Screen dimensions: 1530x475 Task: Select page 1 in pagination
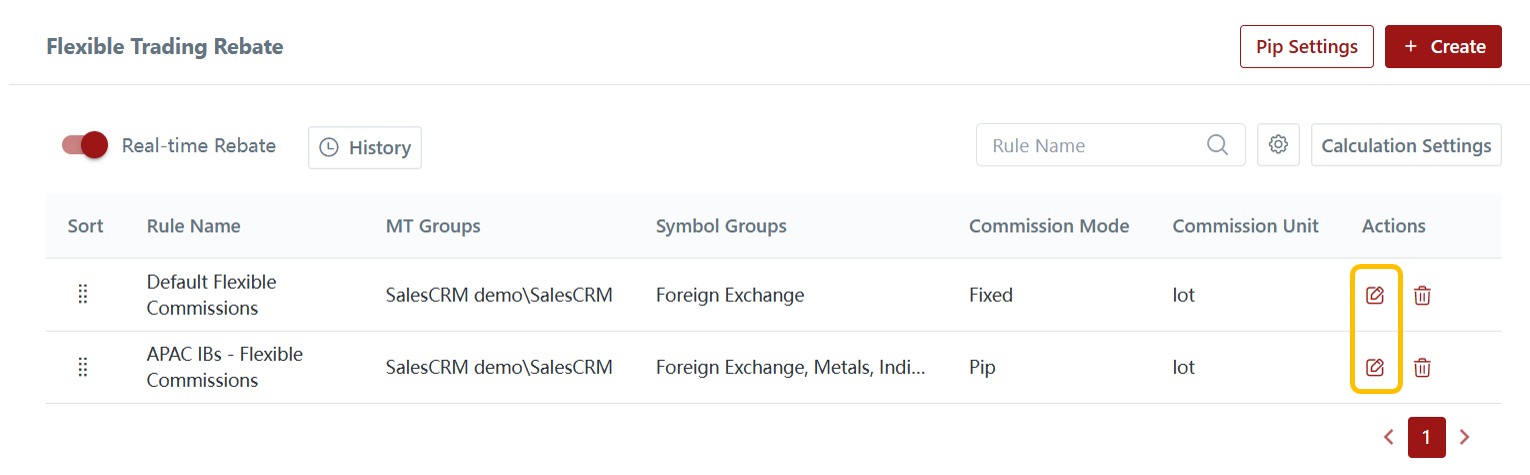click(x=1427, y=437)
